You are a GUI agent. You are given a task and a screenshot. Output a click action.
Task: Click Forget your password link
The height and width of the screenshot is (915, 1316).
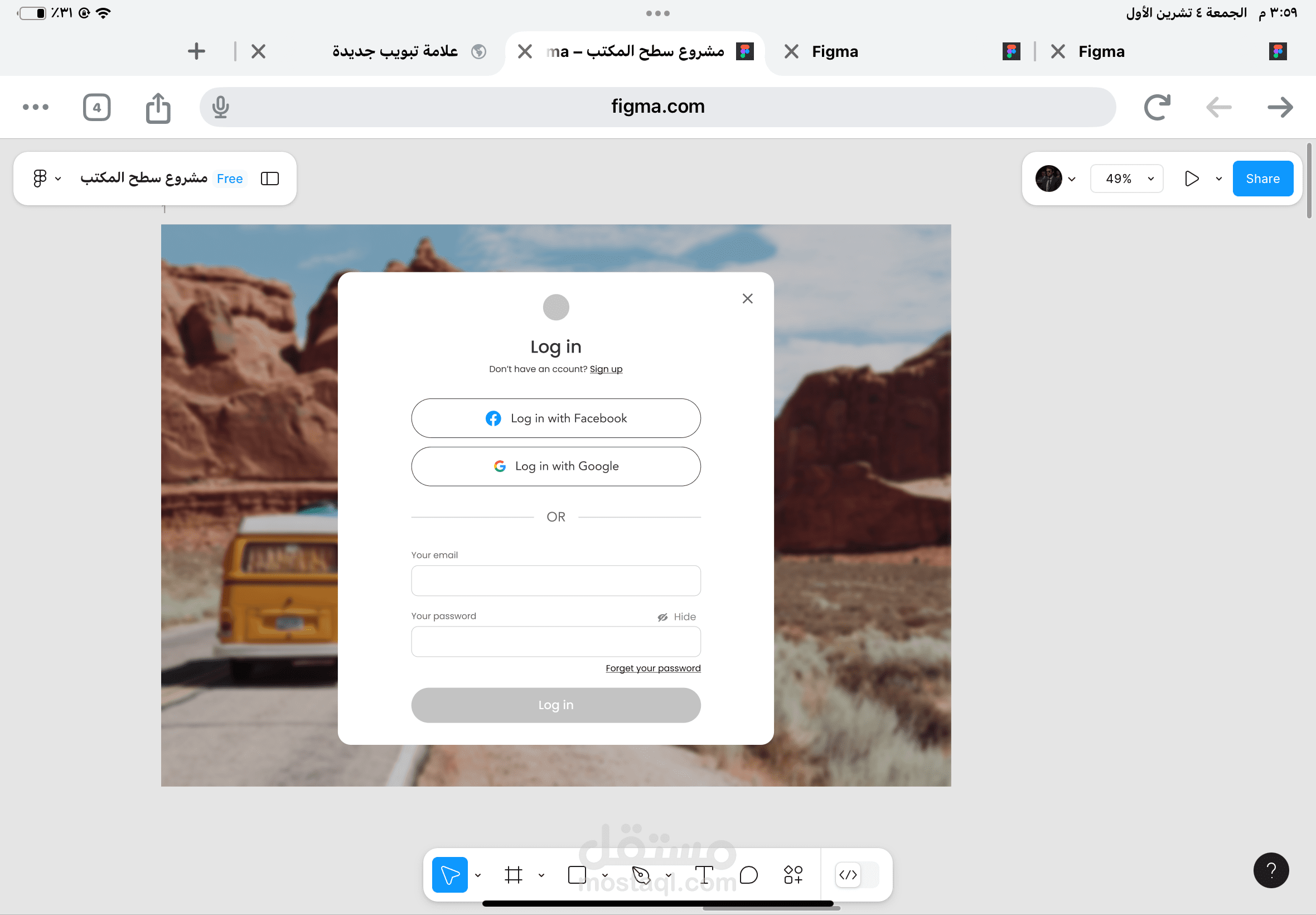click(653, 668)
